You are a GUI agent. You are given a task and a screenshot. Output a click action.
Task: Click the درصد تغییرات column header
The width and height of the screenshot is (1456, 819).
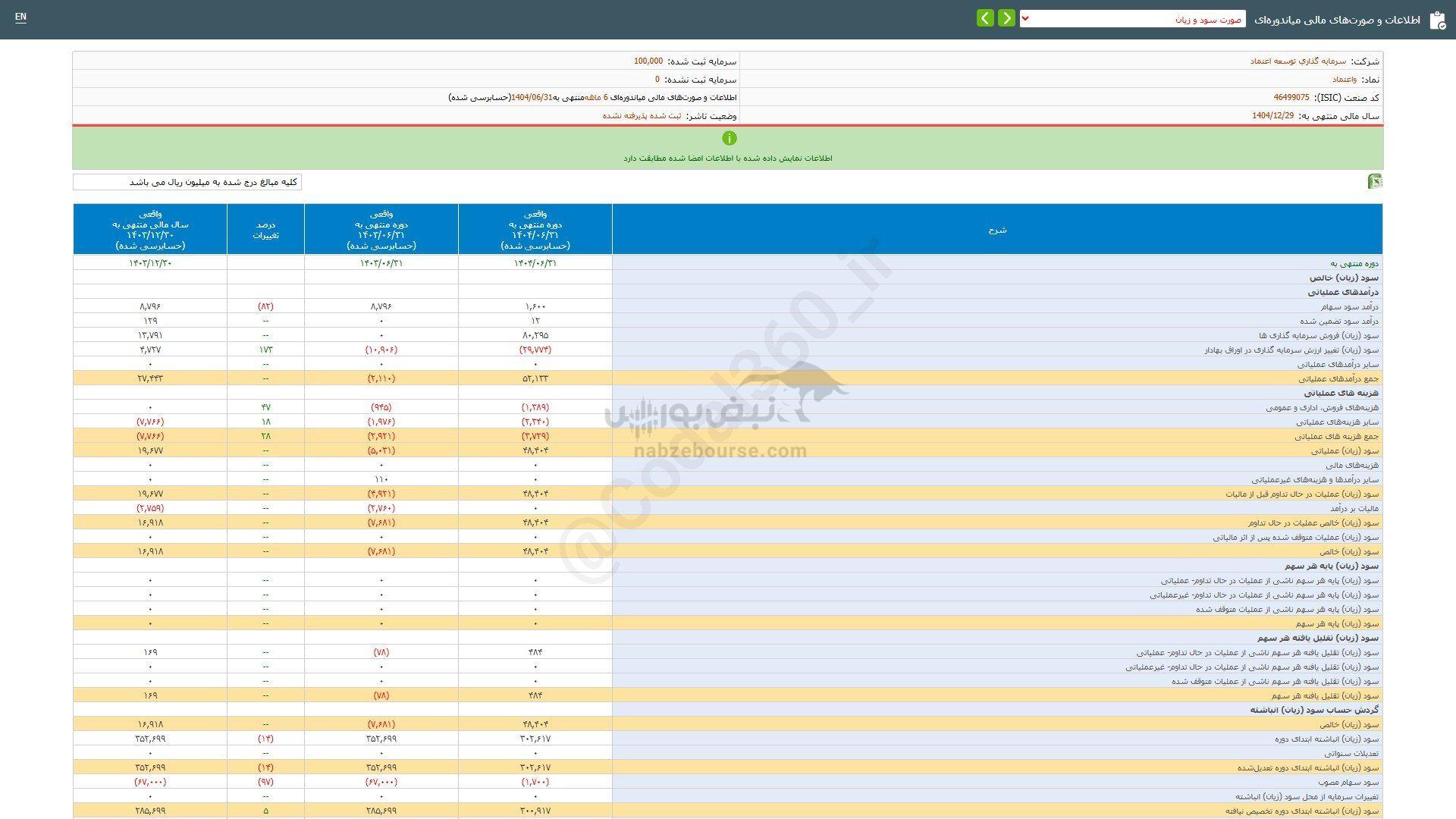tap(265, 229)
